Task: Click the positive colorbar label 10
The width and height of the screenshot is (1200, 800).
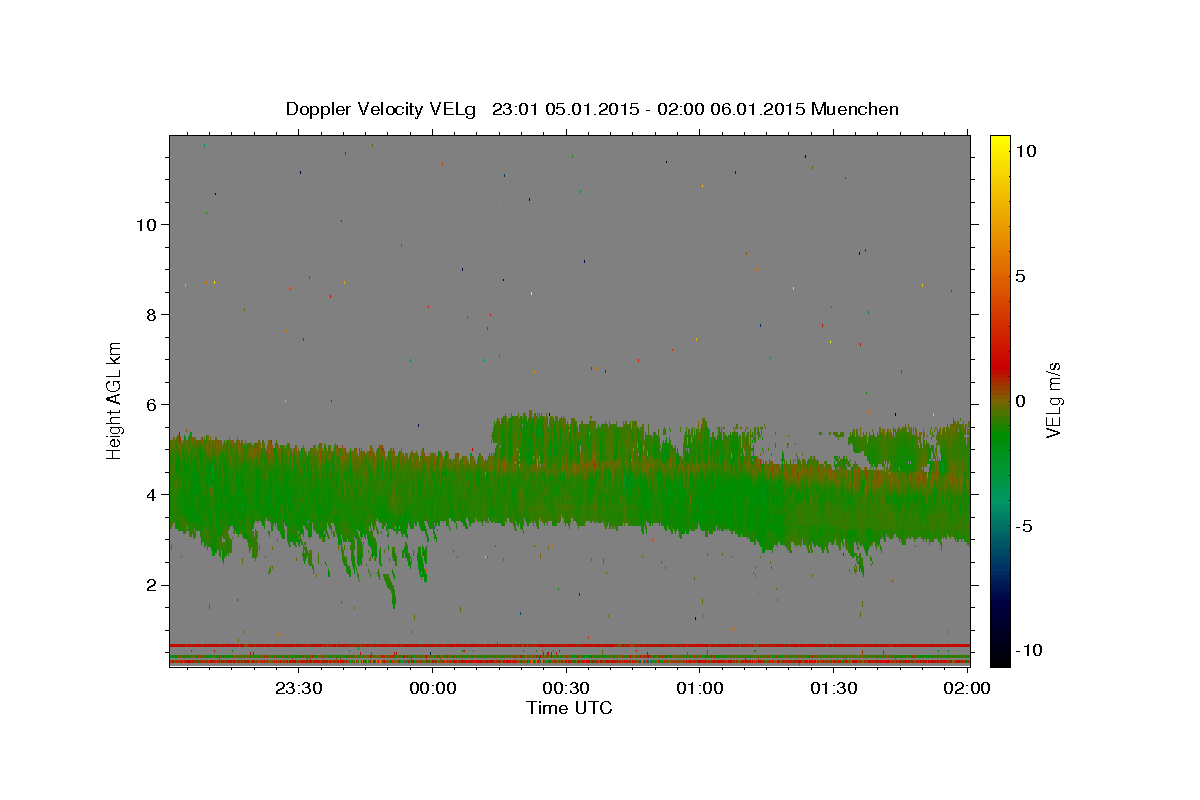Action: tap(1025, 151)
